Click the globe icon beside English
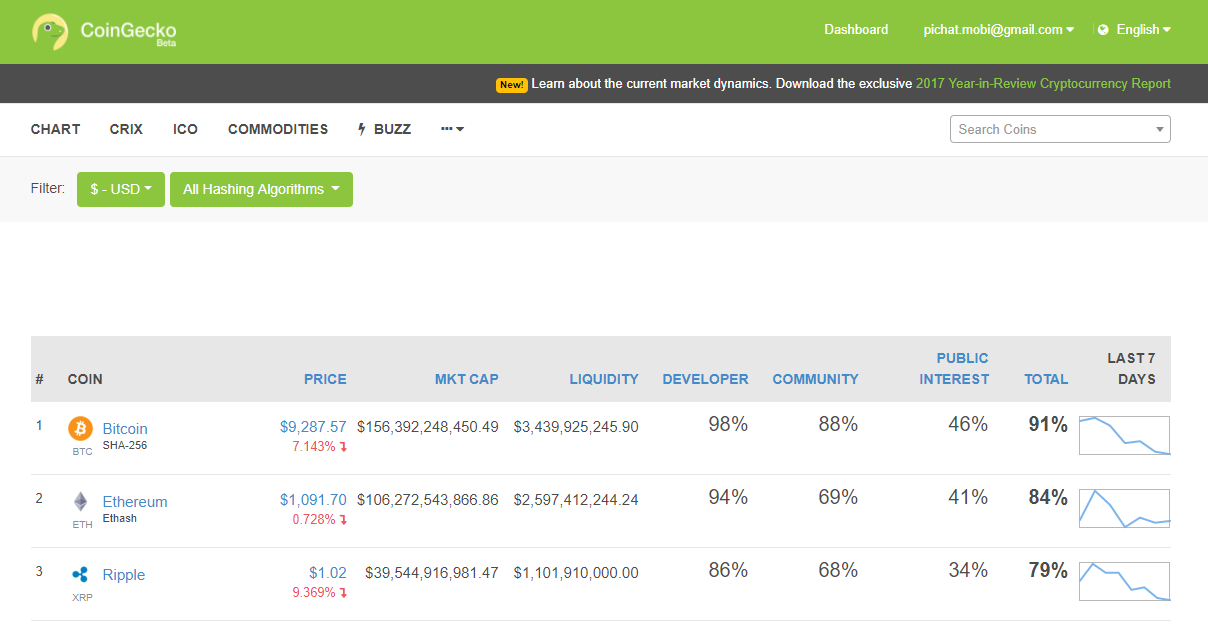This screenshot has width=1208, height=626. coord(1103,30)
